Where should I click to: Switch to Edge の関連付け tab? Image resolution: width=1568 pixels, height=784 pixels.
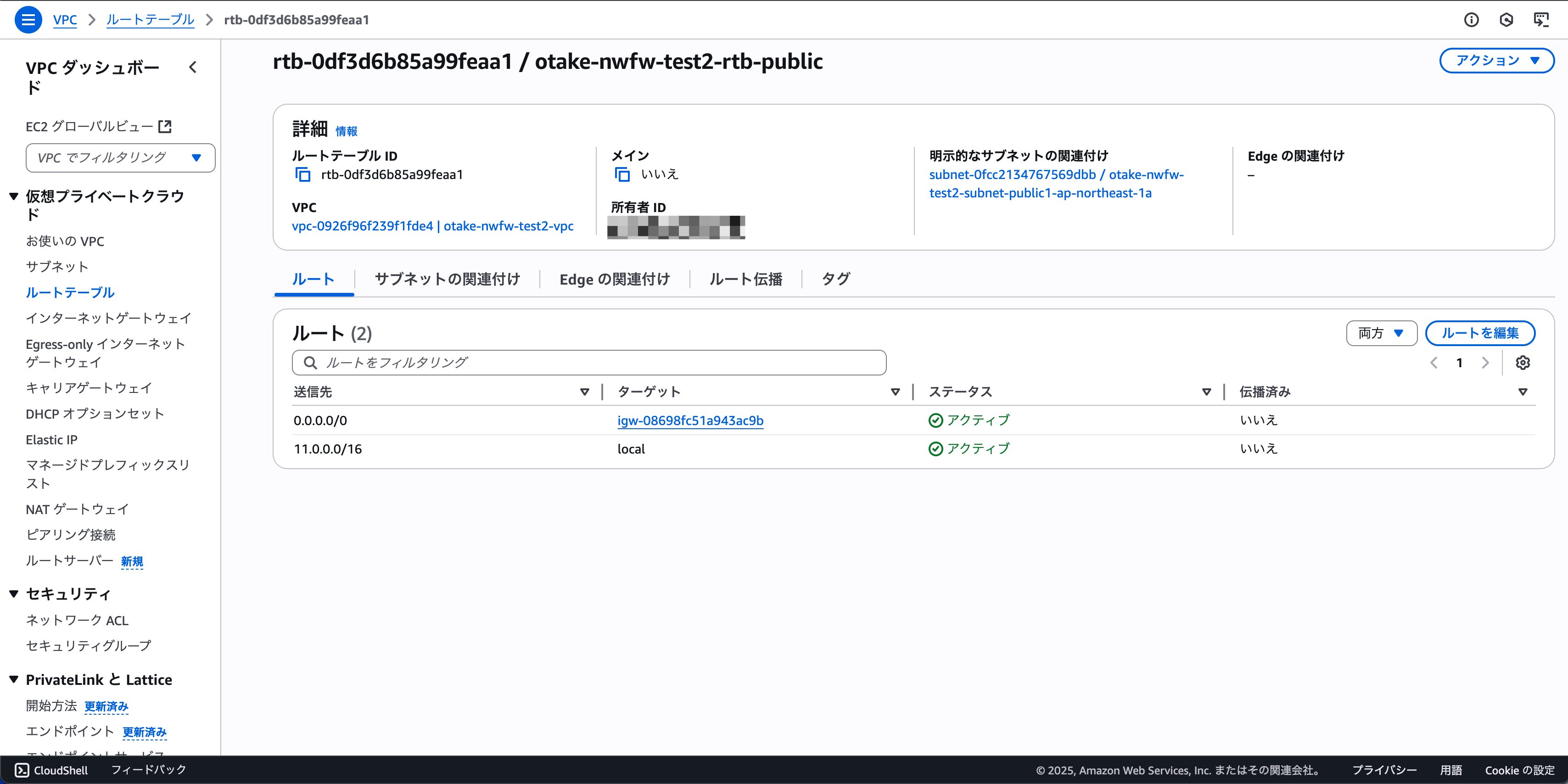pos(615,280)
